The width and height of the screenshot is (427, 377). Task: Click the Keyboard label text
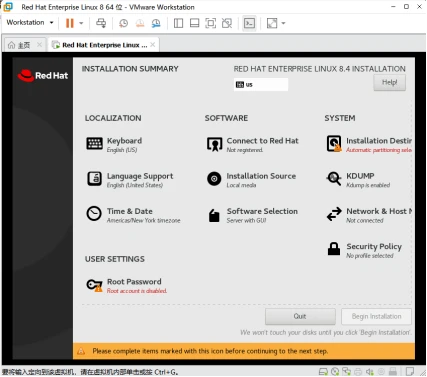click(124, 141)
